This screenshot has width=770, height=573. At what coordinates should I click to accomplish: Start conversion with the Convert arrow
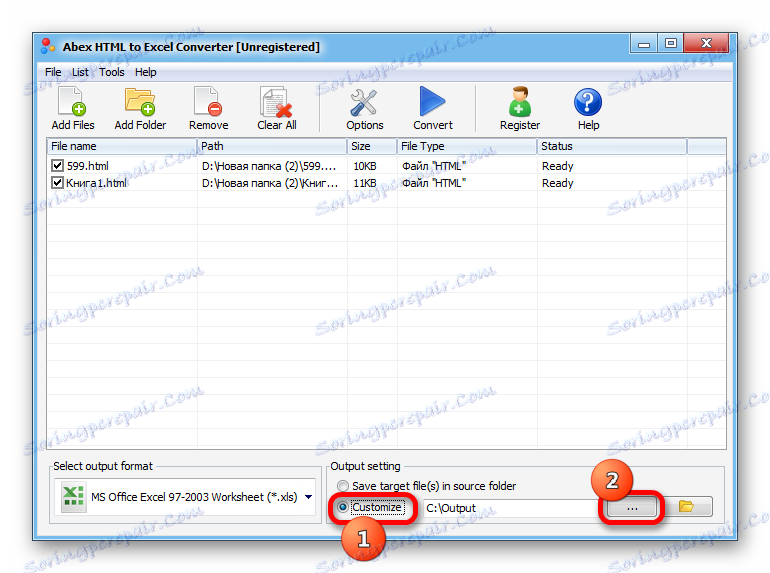click(x=432, y=102)
